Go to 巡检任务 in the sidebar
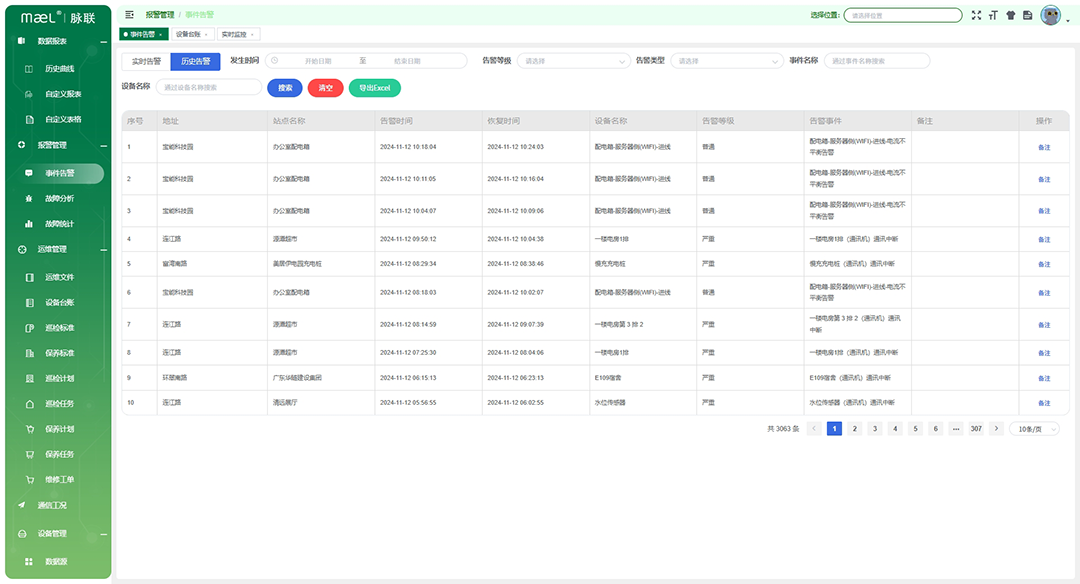The height and width of the screenshot is (584, 1080). [x=59, y=404]
